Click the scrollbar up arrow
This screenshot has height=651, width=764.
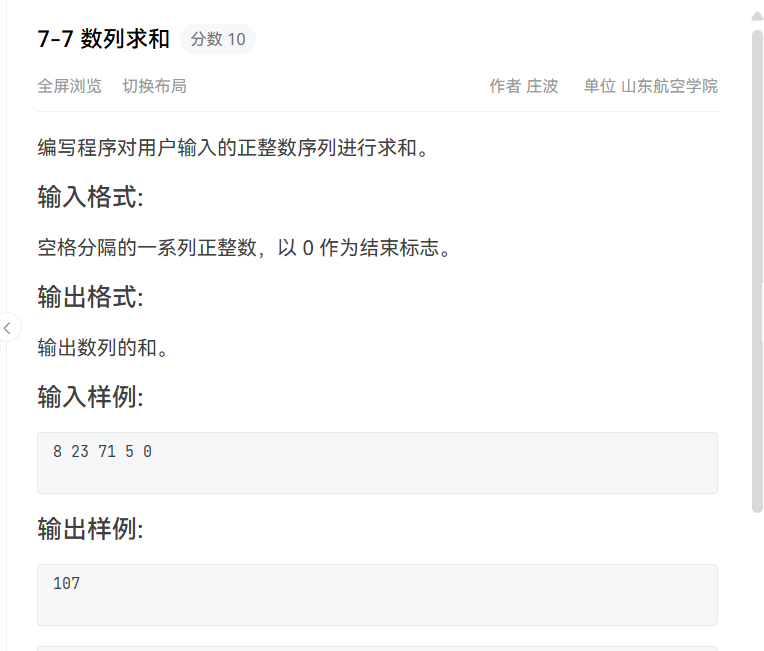[x=757, y=18]
